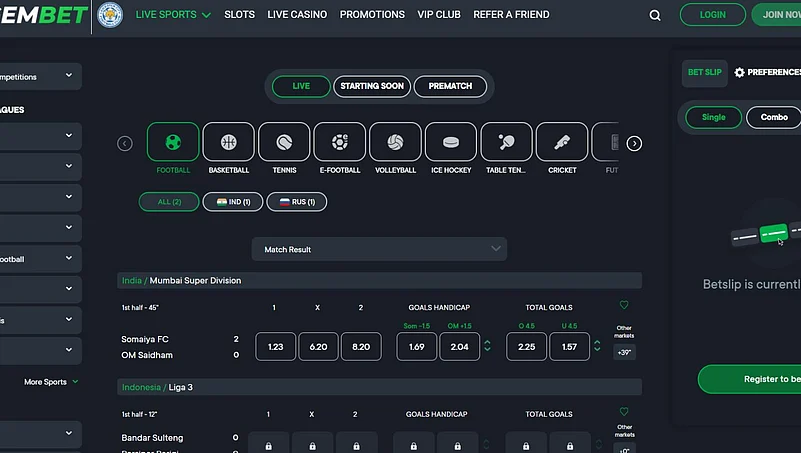Open the Preferences gear icon

739,73
